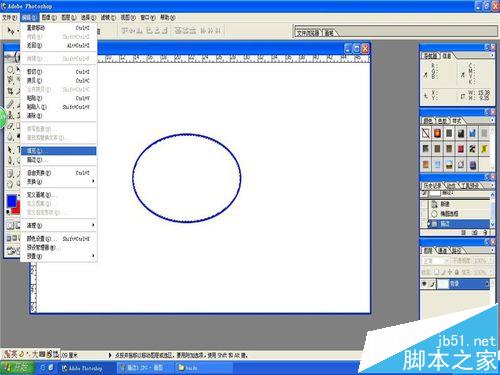This screenshot has height=375, width=500.
Task: Set history brush source beside 椭圆选框 state
Action: click(424, 214)
